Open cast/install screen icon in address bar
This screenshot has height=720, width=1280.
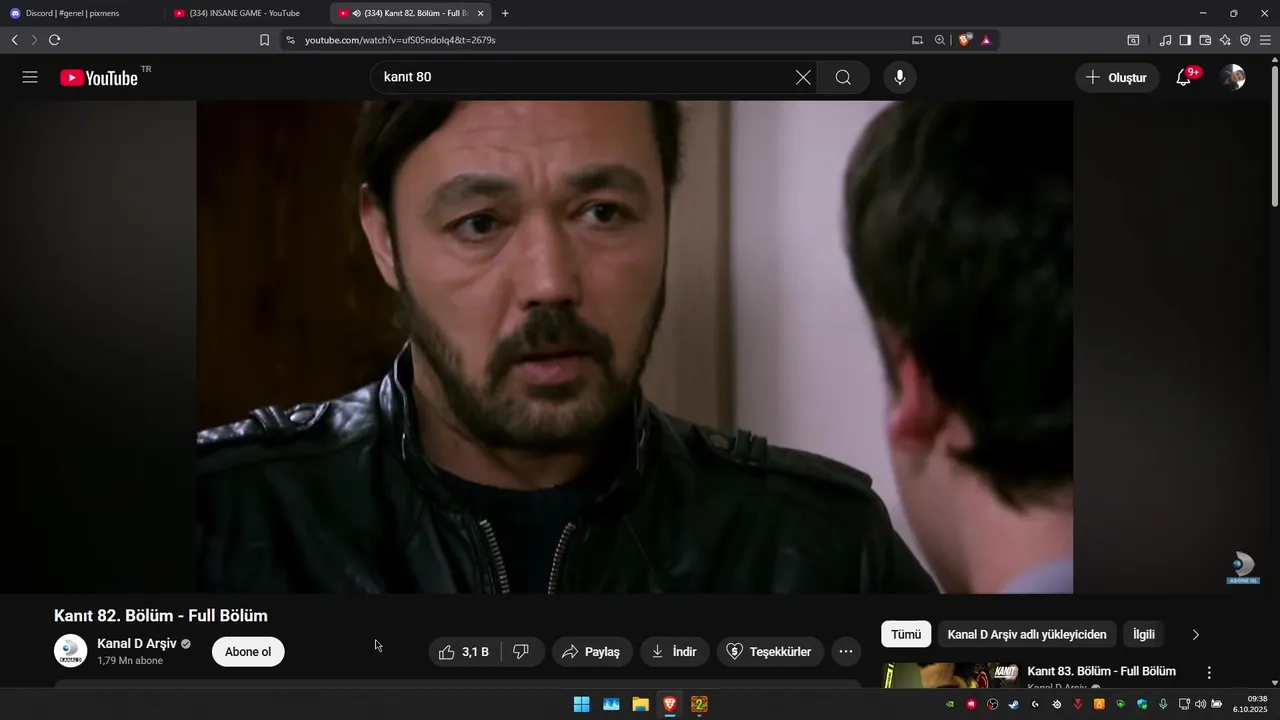(x=917, y=40)
